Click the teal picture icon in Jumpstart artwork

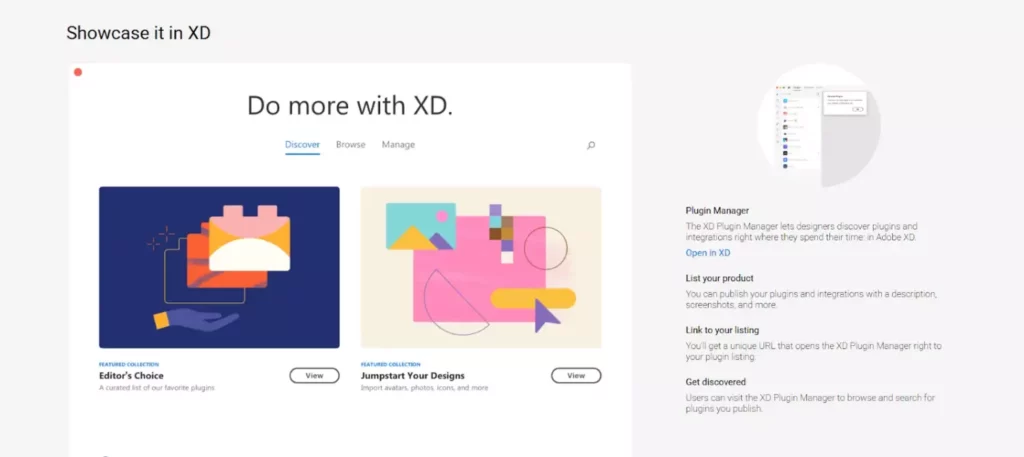415,226
